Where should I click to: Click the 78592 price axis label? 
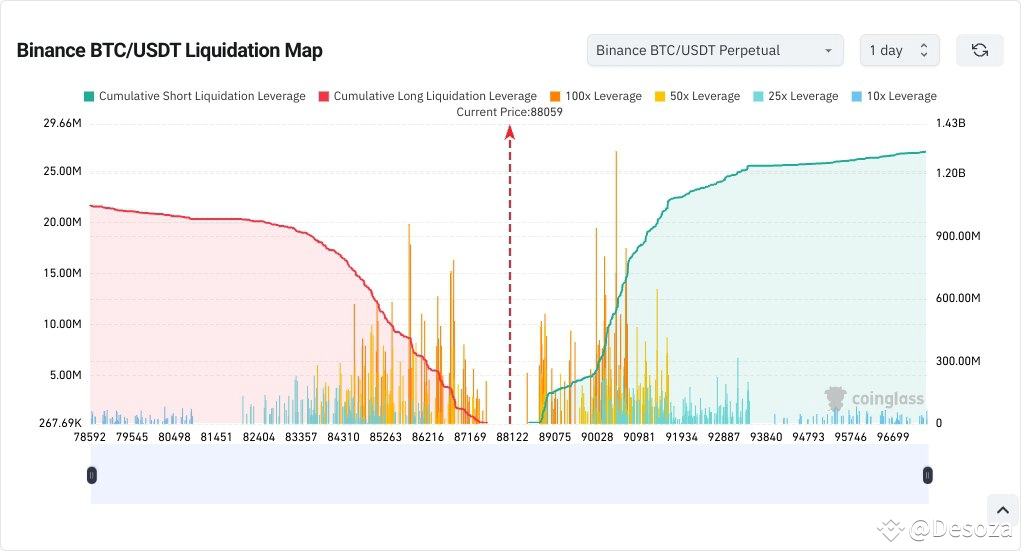click(90, 437)
